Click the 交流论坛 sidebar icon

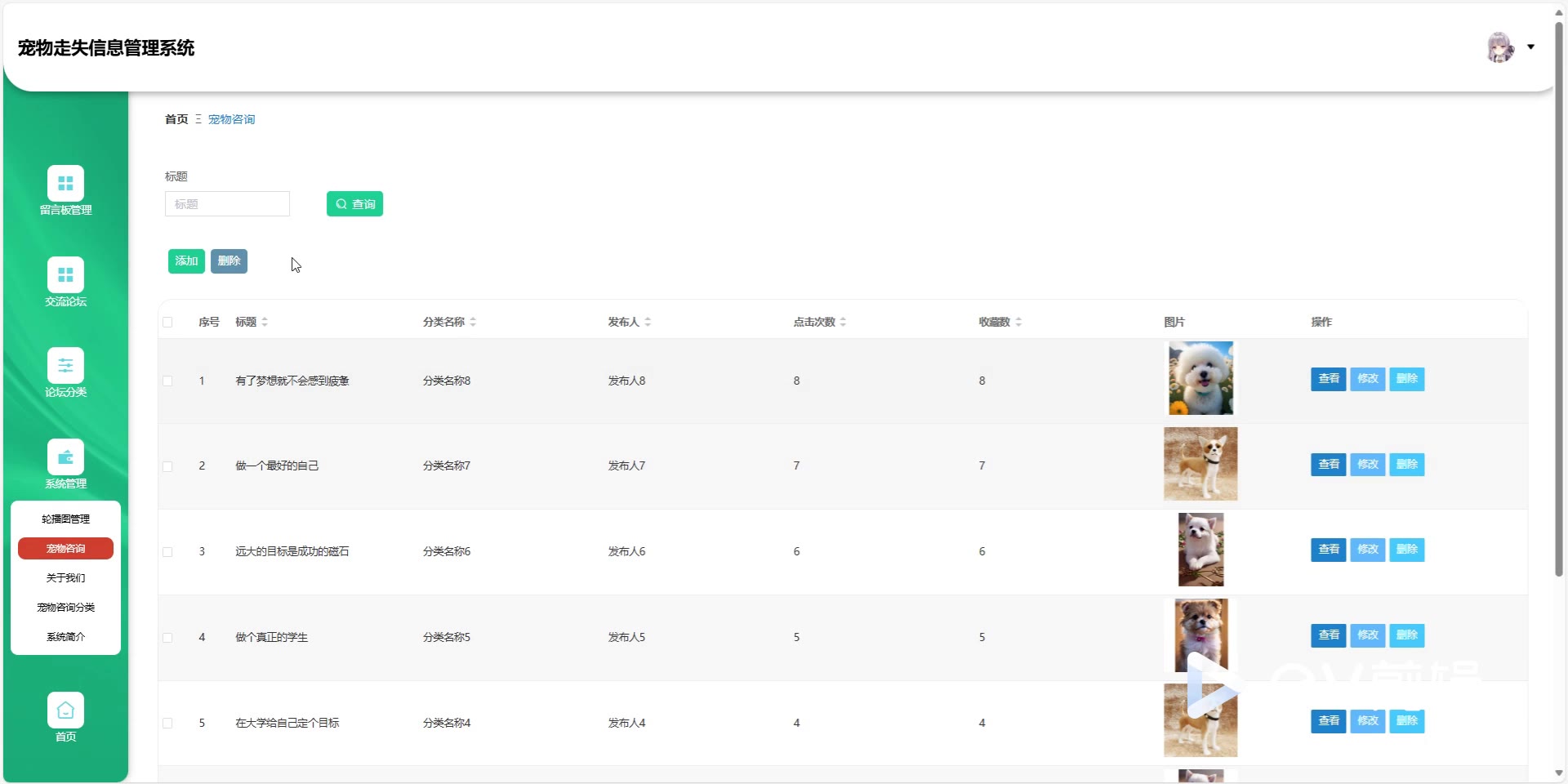tap(65, 275)
